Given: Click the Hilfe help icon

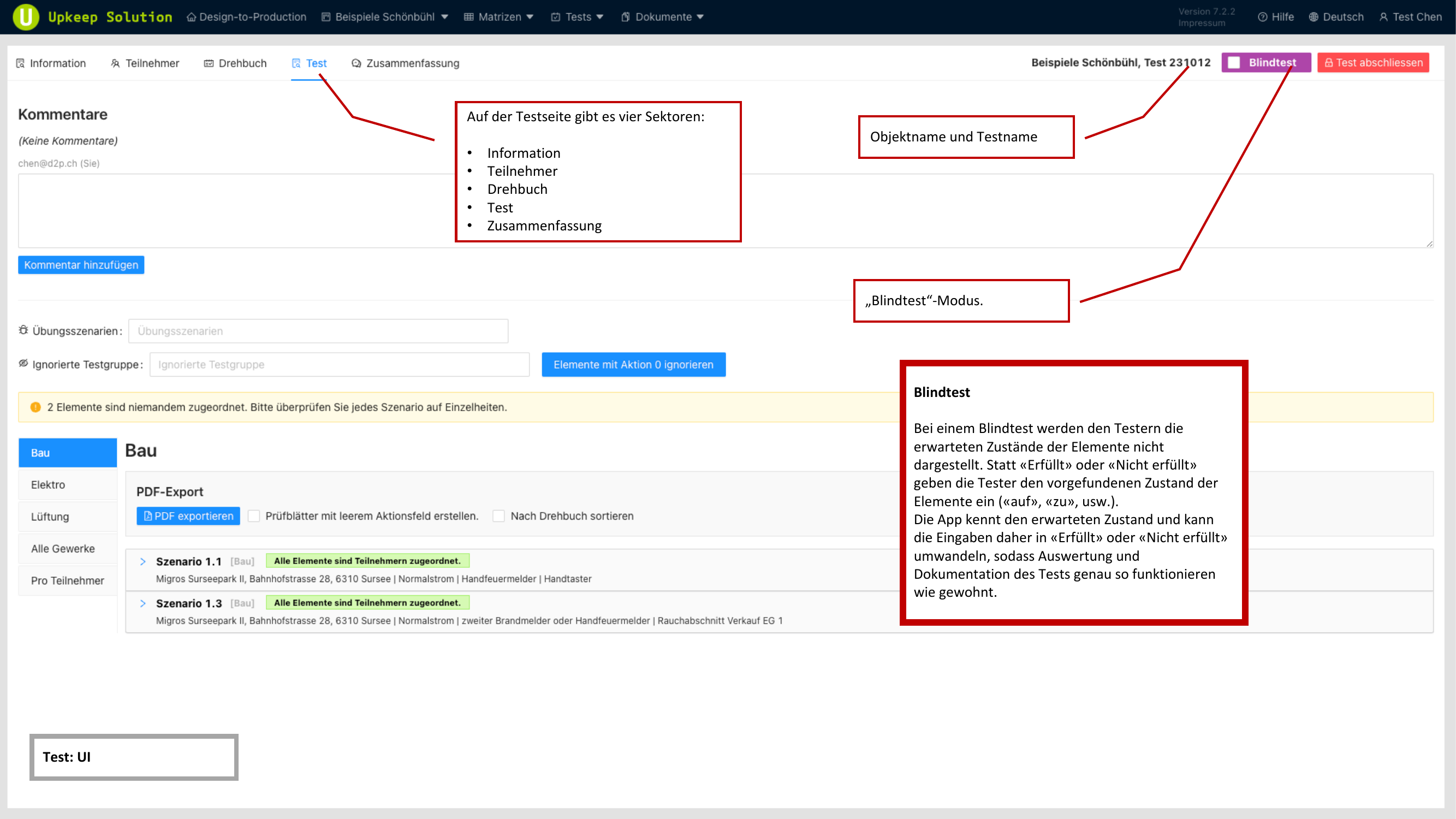Looking at the screenshot, I should [x=1262, y=17].
